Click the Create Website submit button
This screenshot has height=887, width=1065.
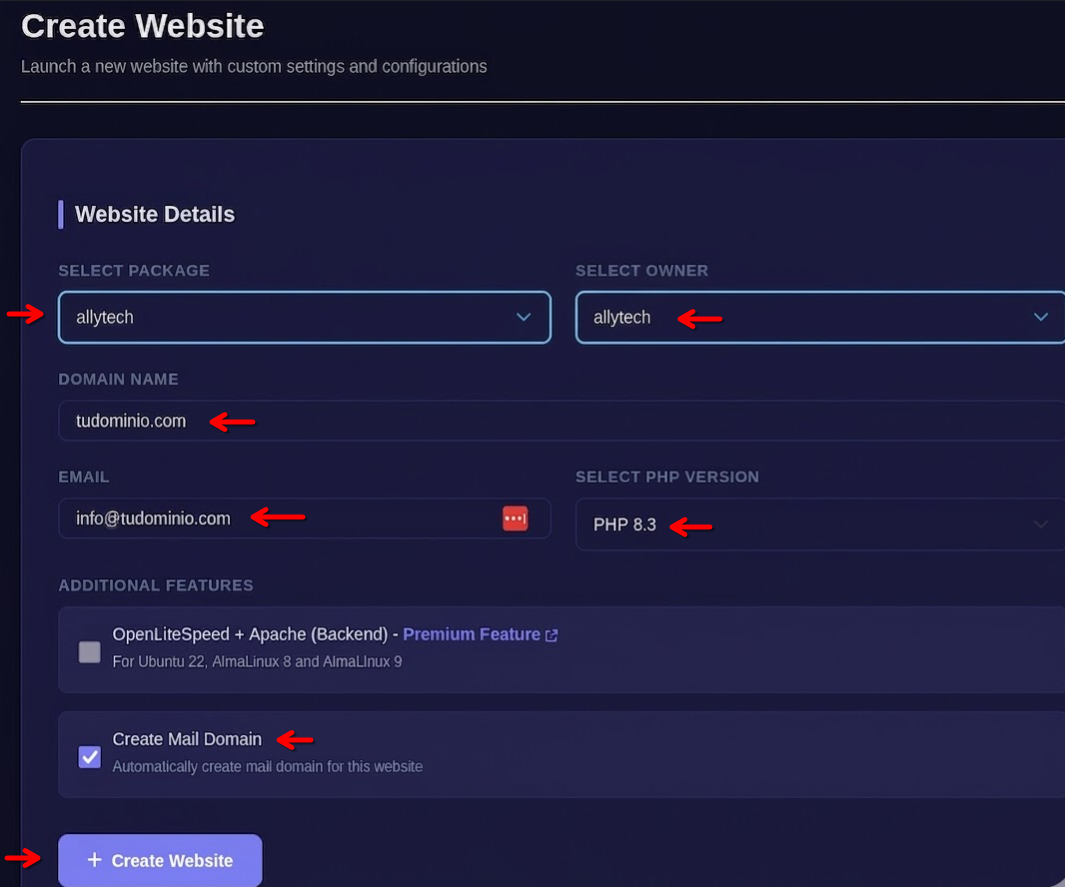160,860
